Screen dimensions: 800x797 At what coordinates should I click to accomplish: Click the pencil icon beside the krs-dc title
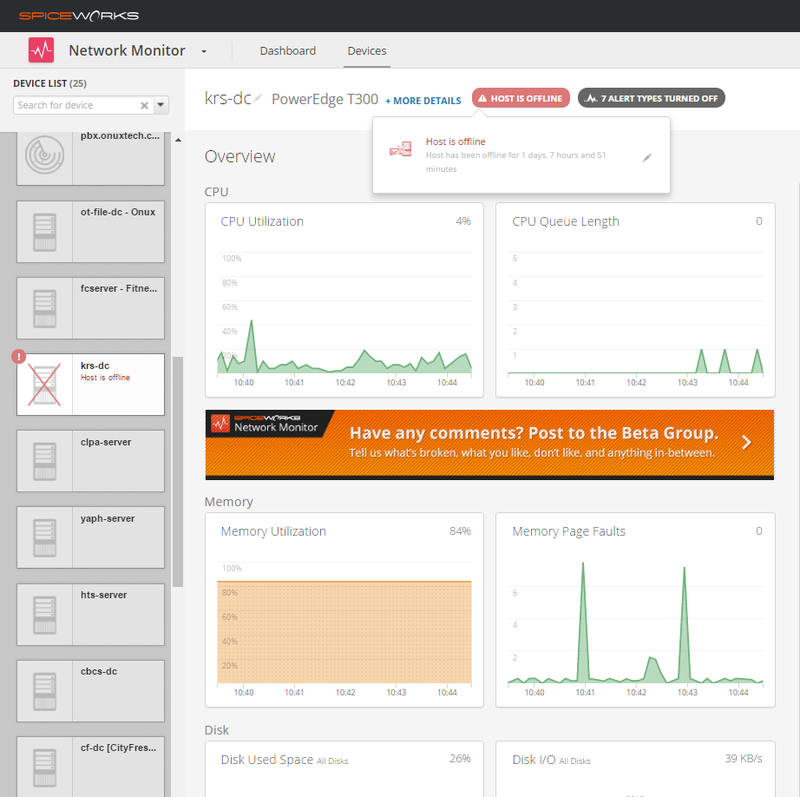coord(255,100)
